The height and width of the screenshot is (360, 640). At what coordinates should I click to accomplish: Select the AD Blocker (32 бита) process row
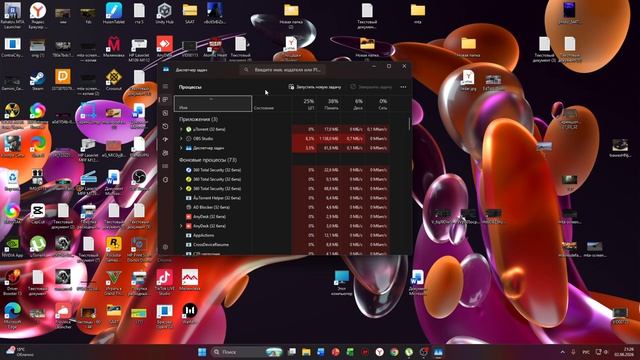click(282, 207)
